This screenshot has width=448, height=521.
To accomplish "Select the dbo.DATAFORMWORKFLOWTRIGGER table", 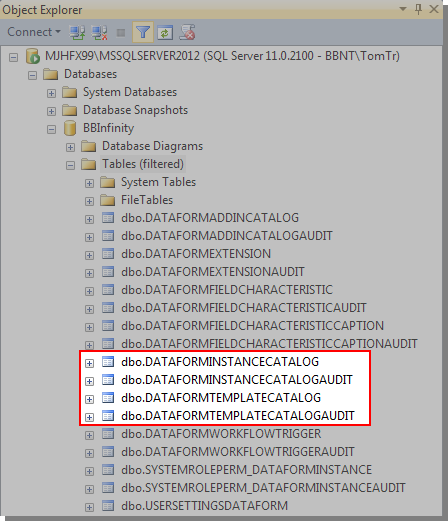I will click(221, 434).
